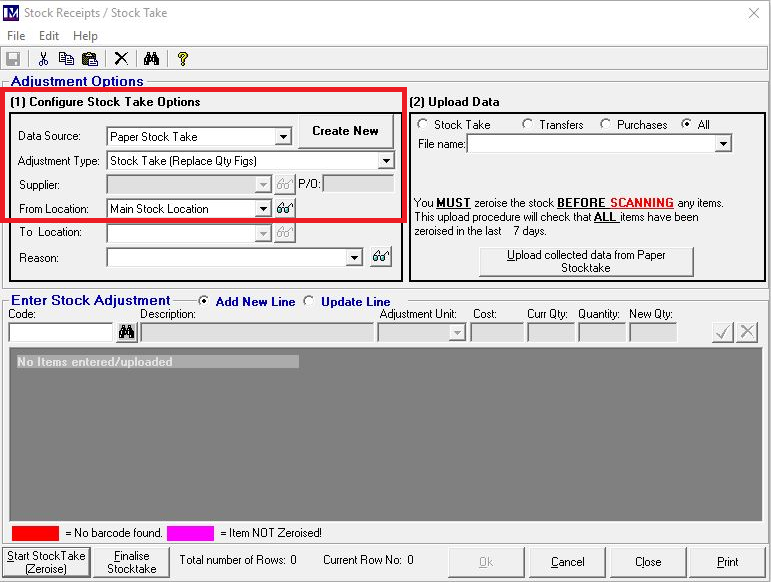Expand the Adjustment Type dropdown
Image resolution: width=771 pixels, height=582 pixels.
pyautogui.click(x=386, y=161)
